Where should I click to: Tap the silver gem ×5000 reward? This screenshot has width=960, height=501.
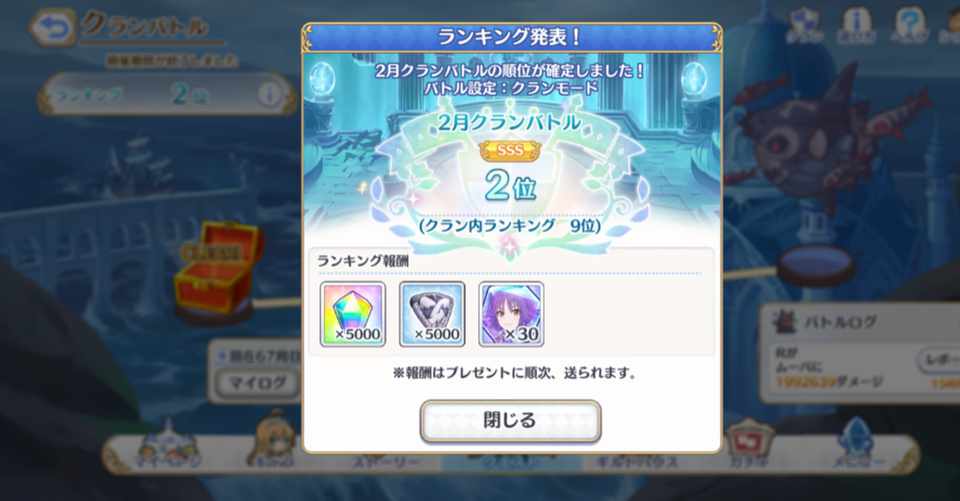click(432, 314)
